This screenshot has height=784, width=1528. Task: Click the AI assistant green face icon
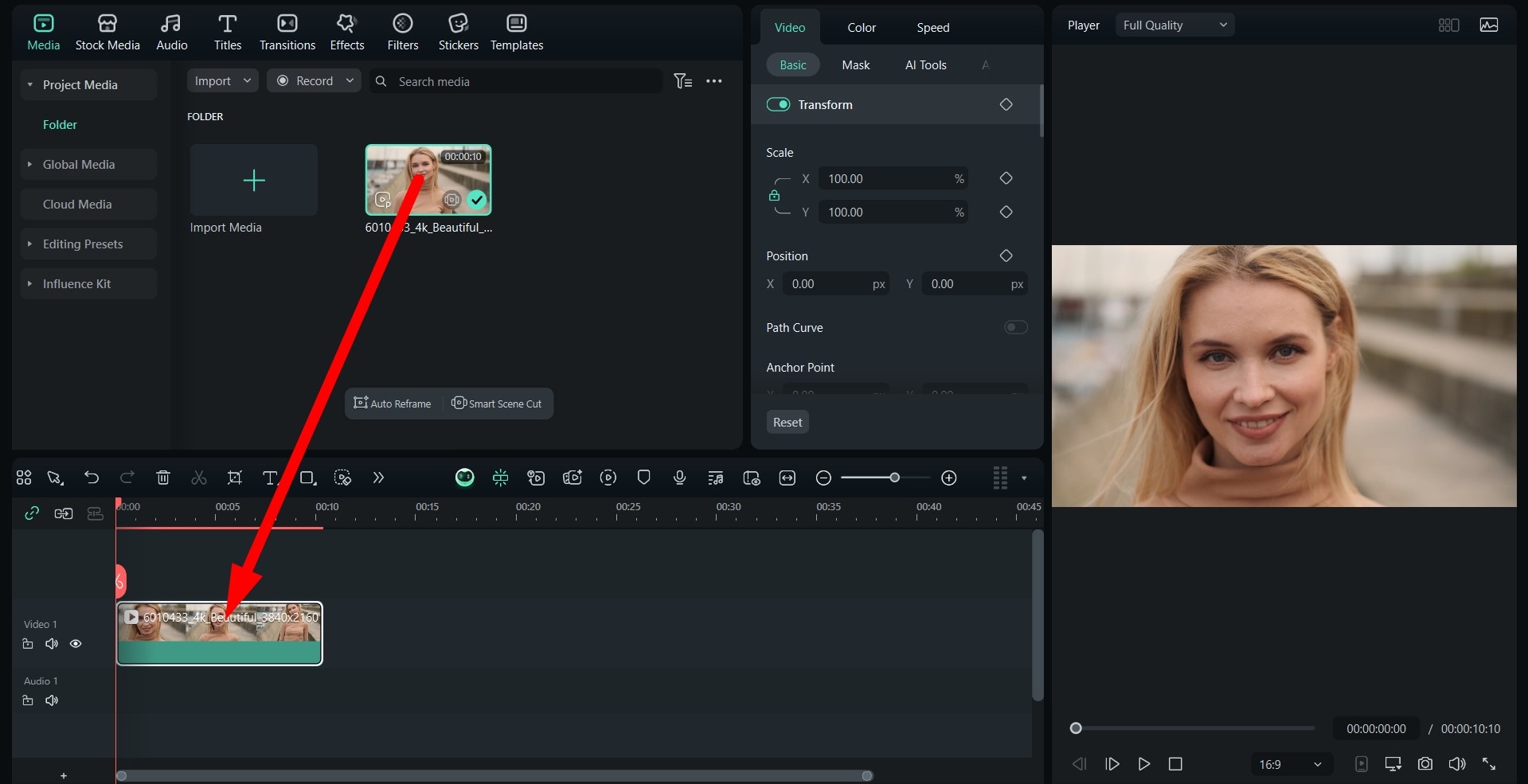click(x=465, y=478)
